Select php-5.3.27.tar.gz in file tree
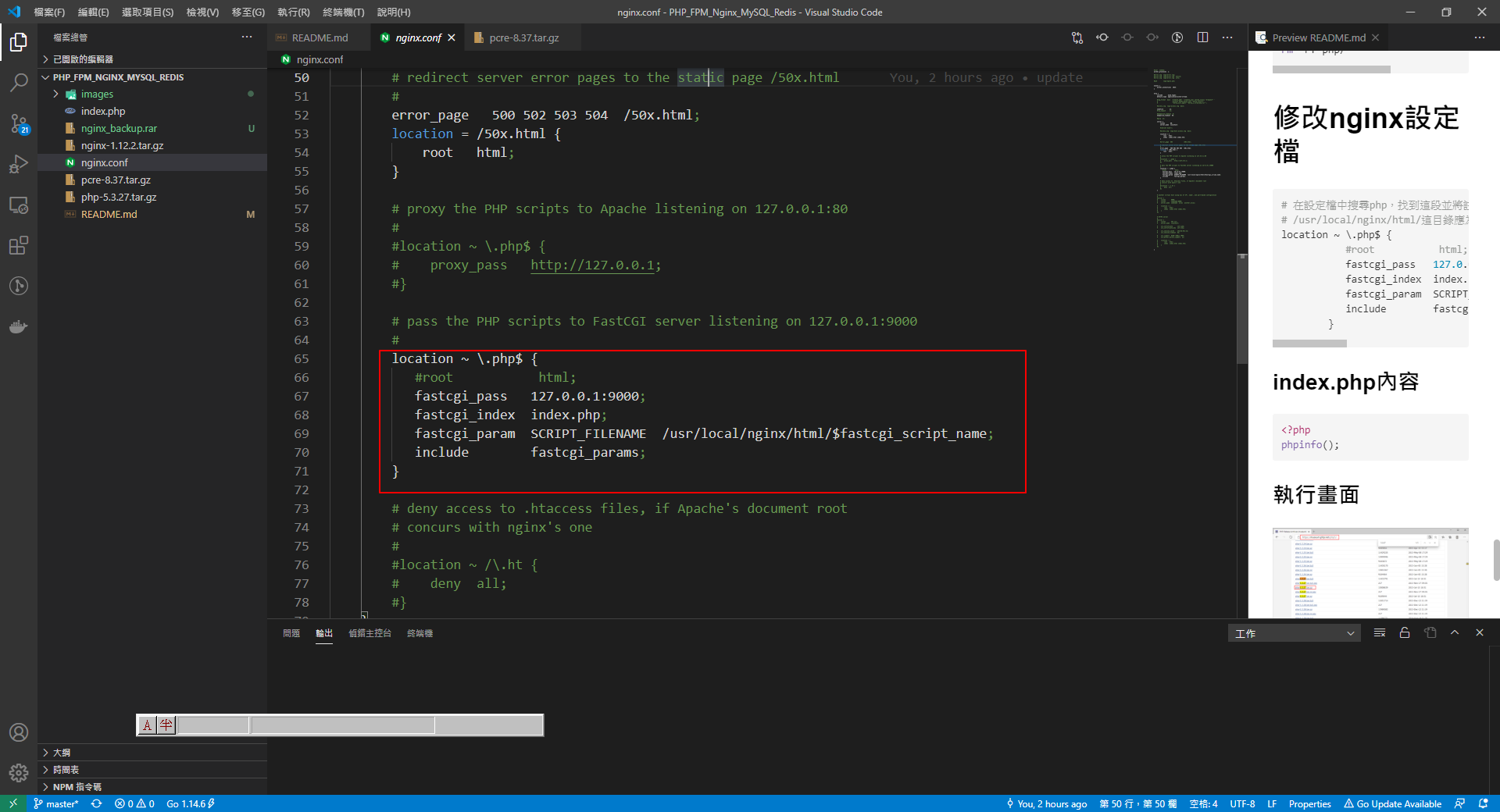Image resolution: width=1500 pixels, height=812 pixels. click(152, 198)
